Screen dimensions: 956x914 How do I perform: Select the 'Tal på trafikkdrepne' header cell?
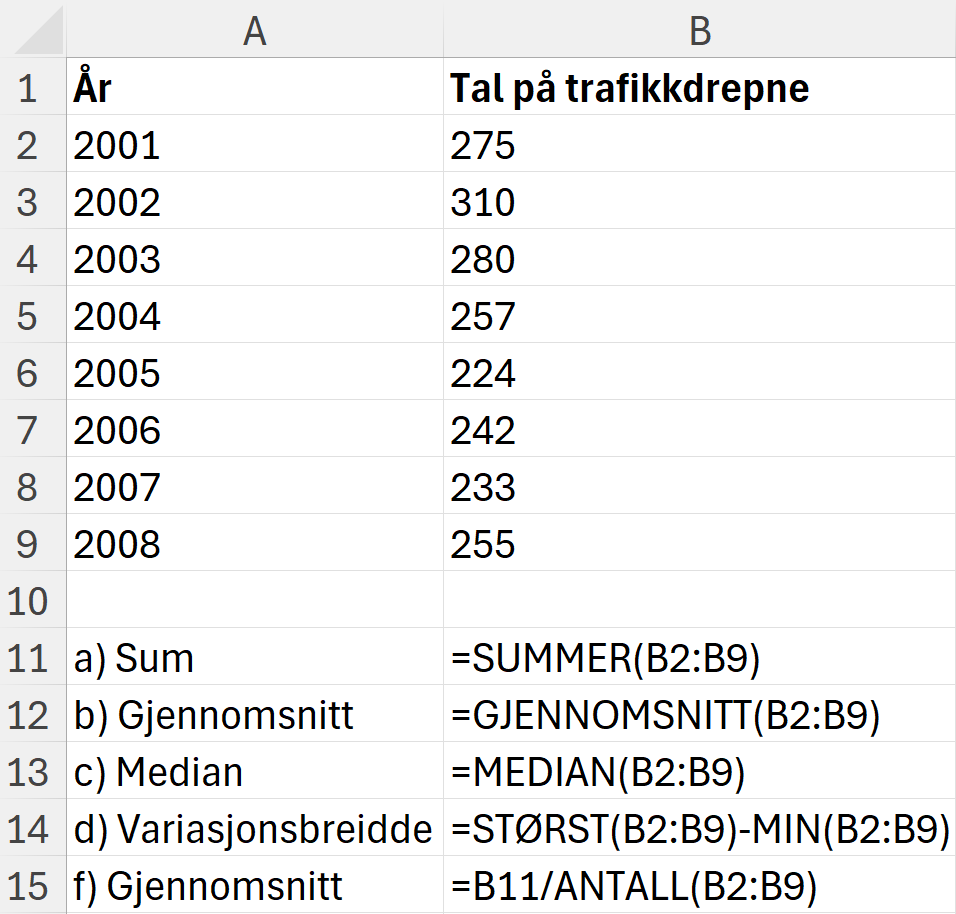click(x=700, y=88)
